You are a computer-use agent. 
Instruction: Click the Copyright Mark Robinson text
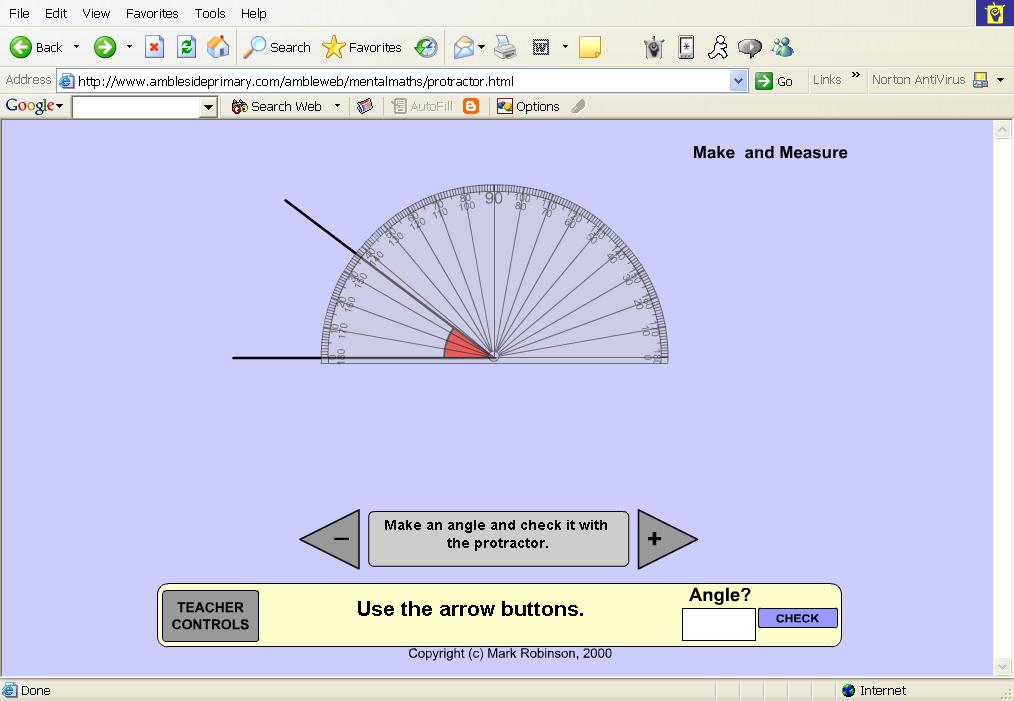point(510,653)
